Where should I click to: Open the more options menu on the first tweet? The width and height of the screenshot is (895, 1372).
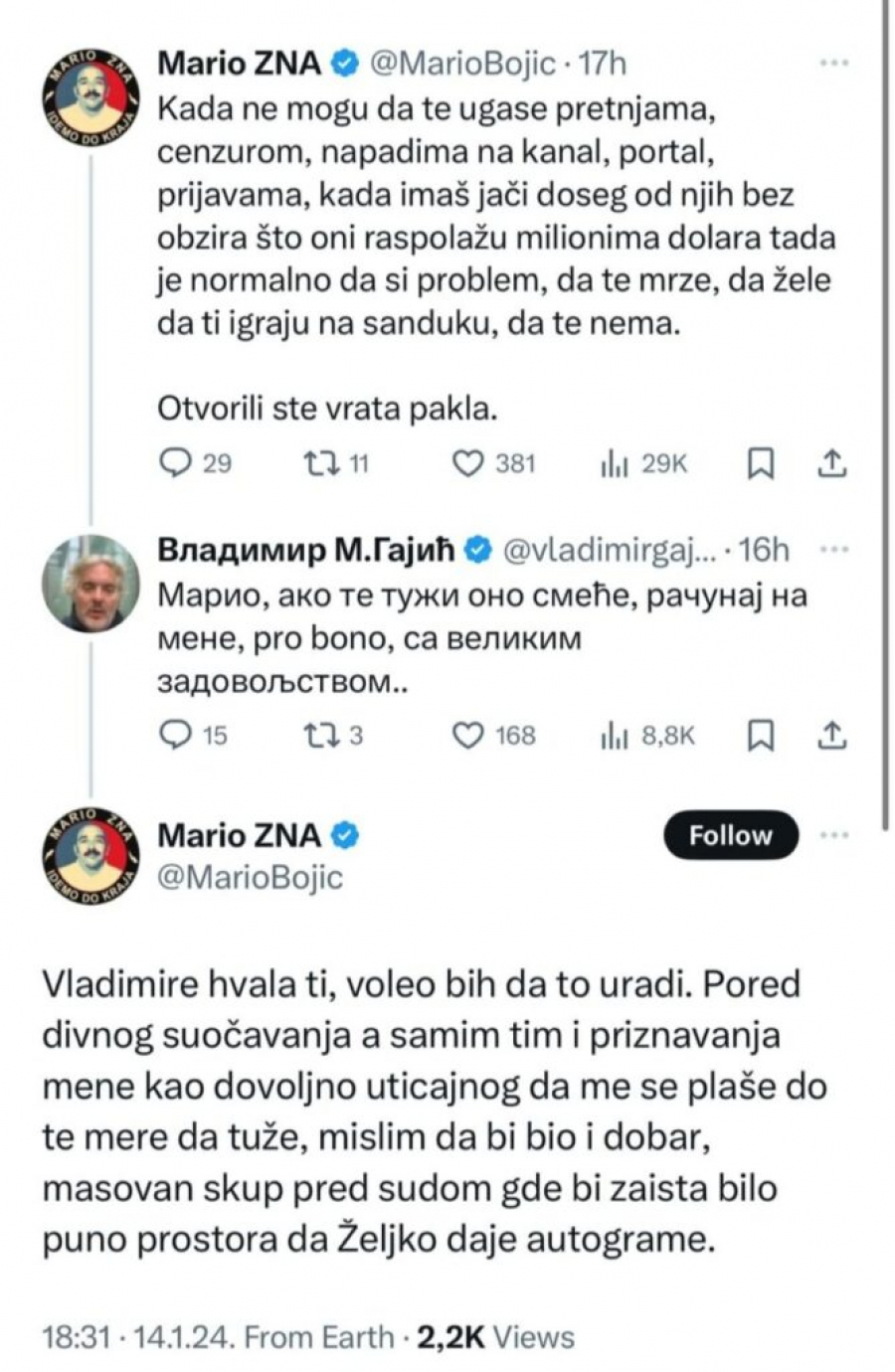click(x=833, y=62)
